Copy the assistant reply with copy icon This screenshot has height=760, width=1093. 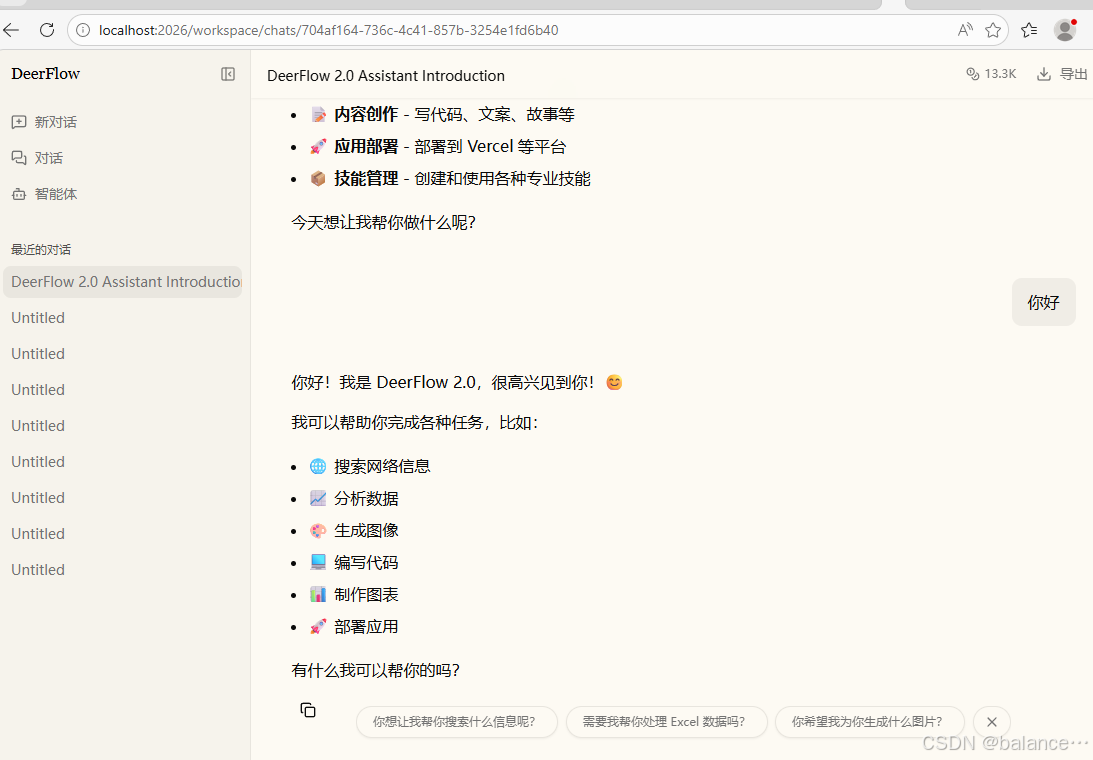308,710
